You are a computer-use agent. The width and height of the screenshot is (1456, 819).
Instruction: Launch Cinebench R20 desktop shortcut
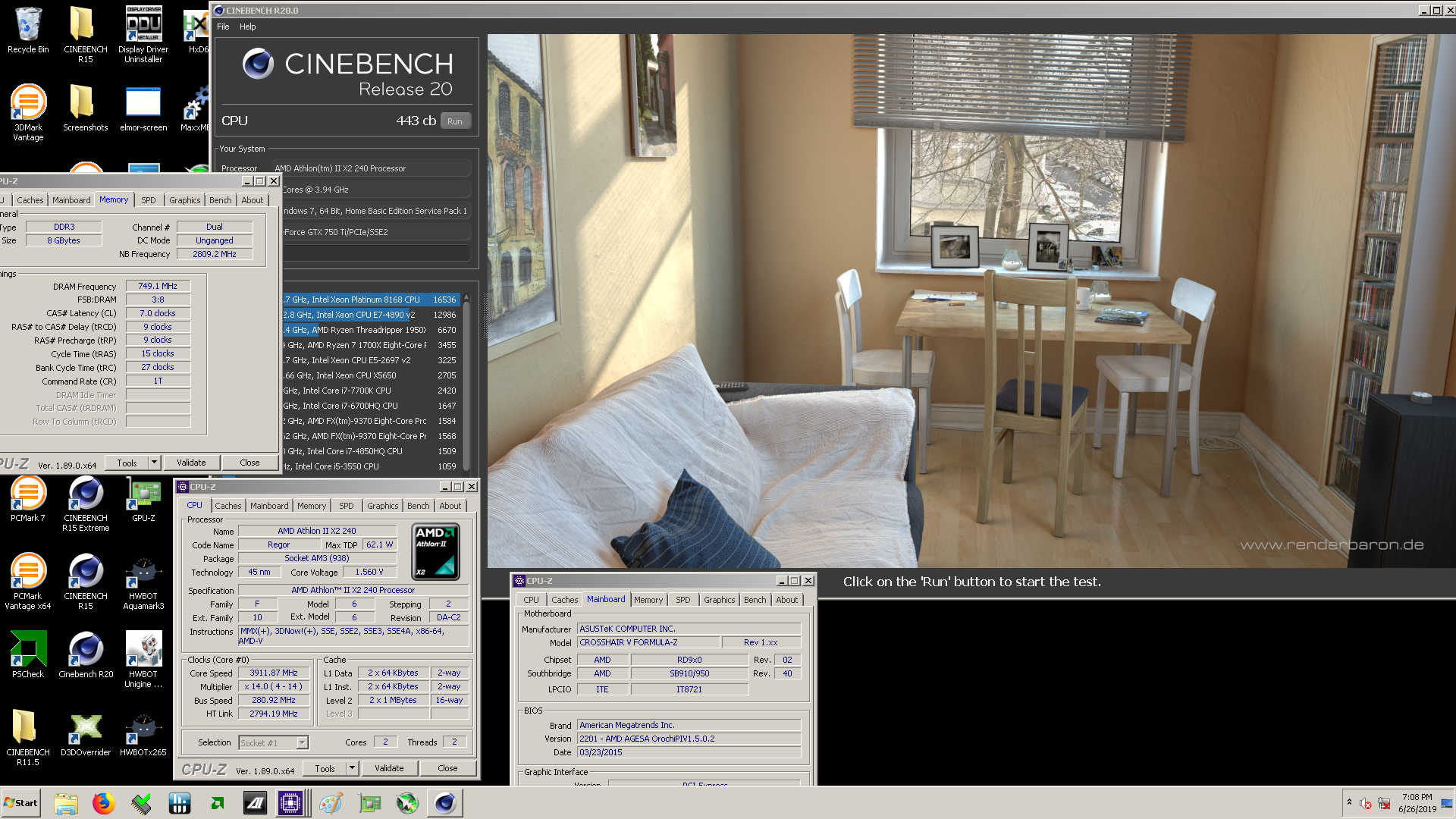[x=85, y=654]
